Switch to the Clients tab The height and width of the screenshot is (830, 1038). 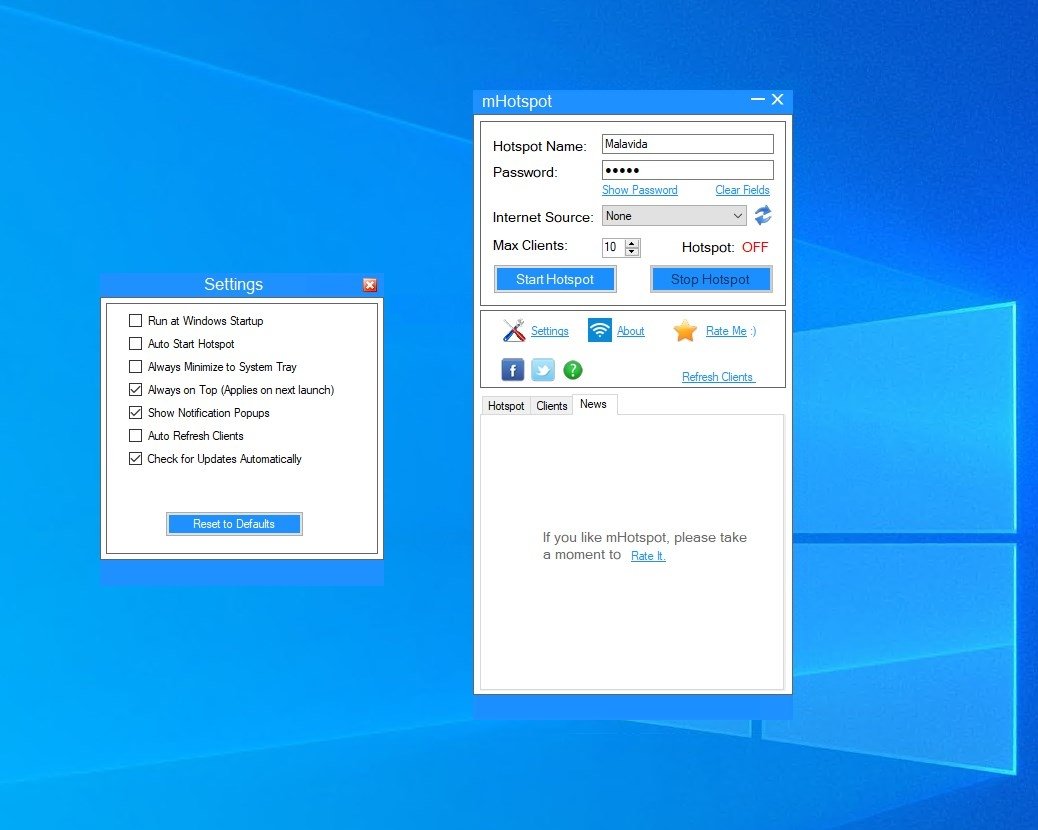coord(551,406)
